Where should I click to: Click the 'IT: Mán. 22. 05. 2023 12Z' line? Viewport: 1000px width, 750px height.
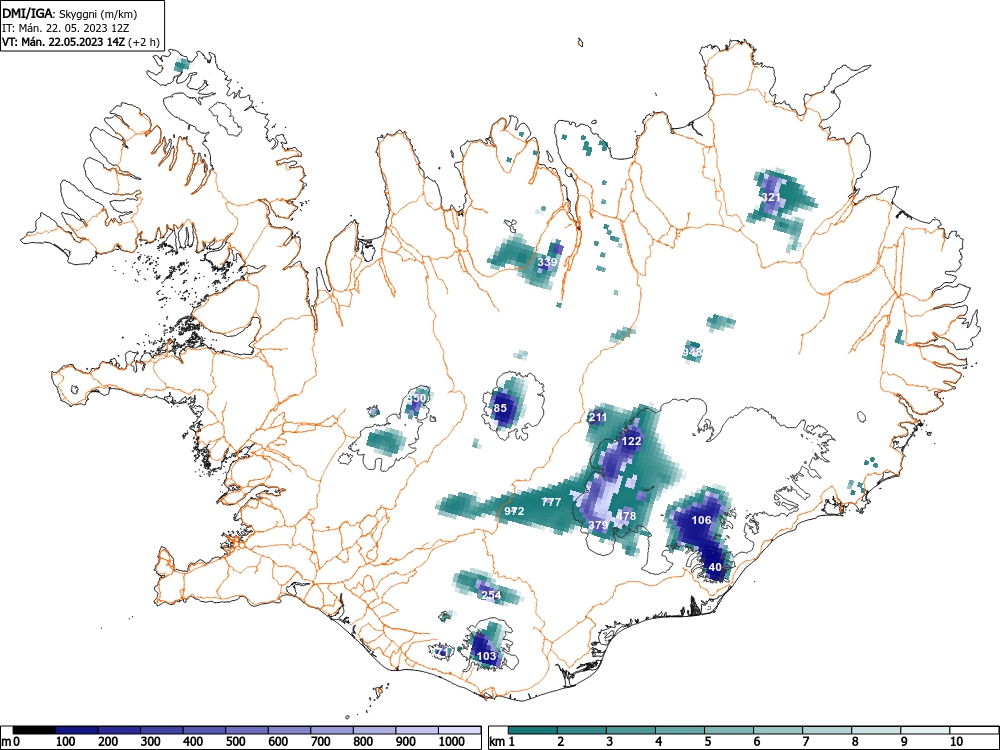[x=64, y=28]
